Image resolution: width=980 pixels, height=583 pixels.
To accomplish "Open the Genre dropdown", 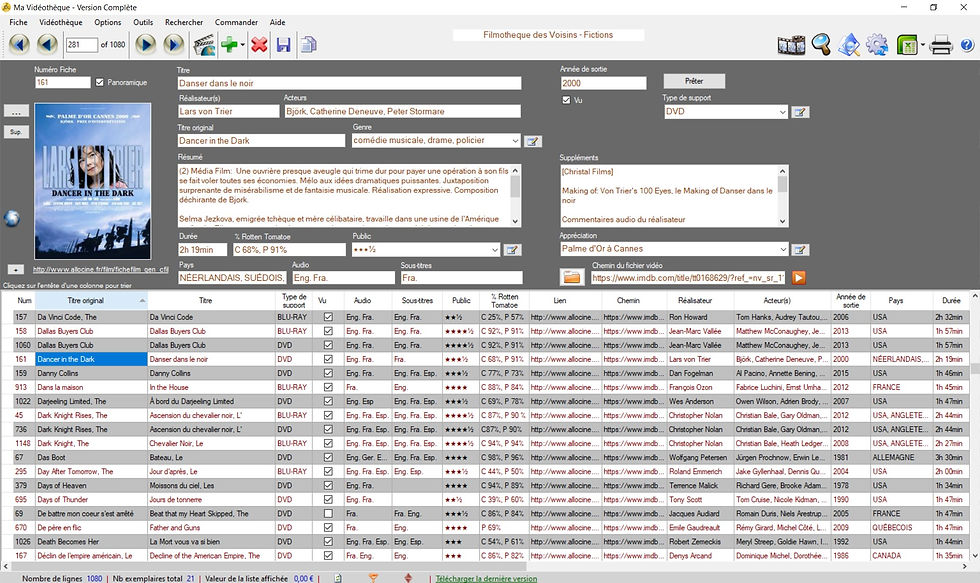I will tap(515, 141).
